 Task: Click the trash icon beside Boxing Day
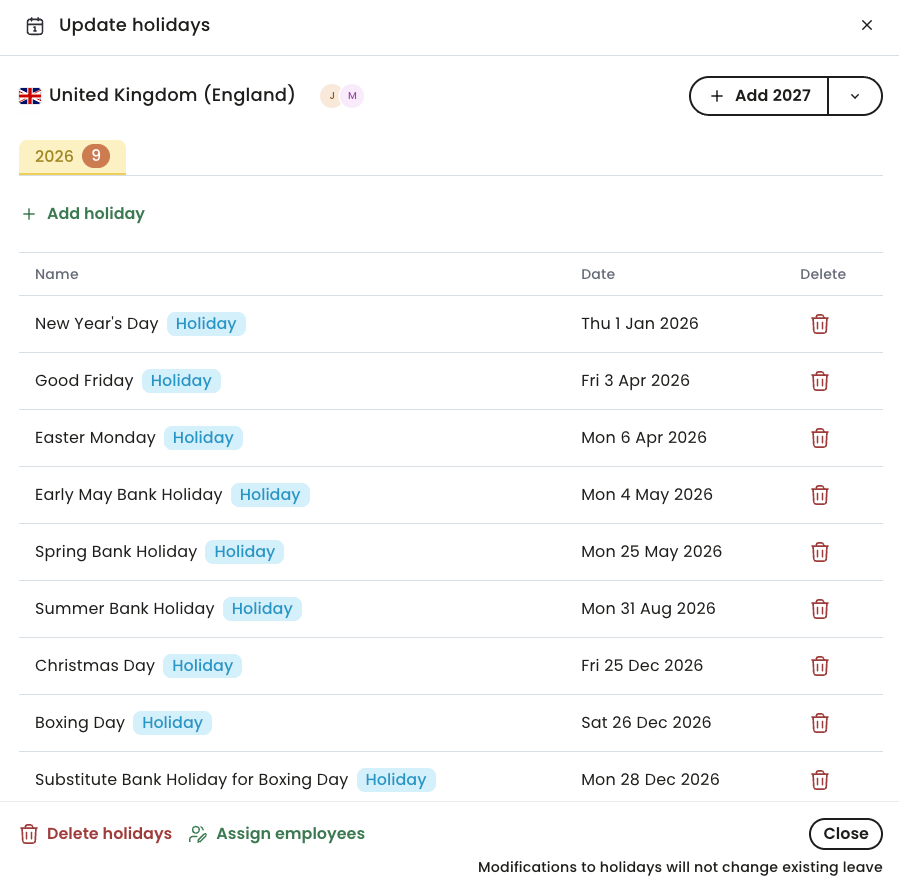pos(820,723)
